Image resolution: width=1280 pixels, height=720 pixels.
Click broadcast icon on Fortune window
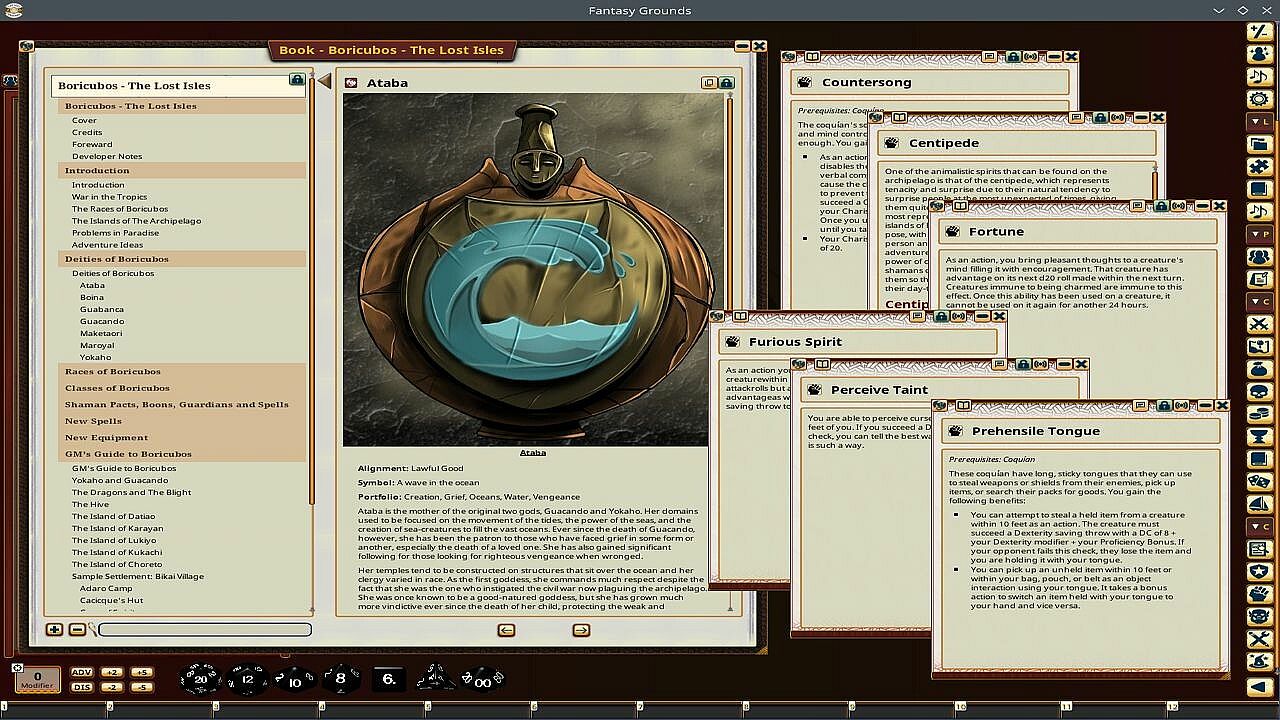tap(1180, 206)
